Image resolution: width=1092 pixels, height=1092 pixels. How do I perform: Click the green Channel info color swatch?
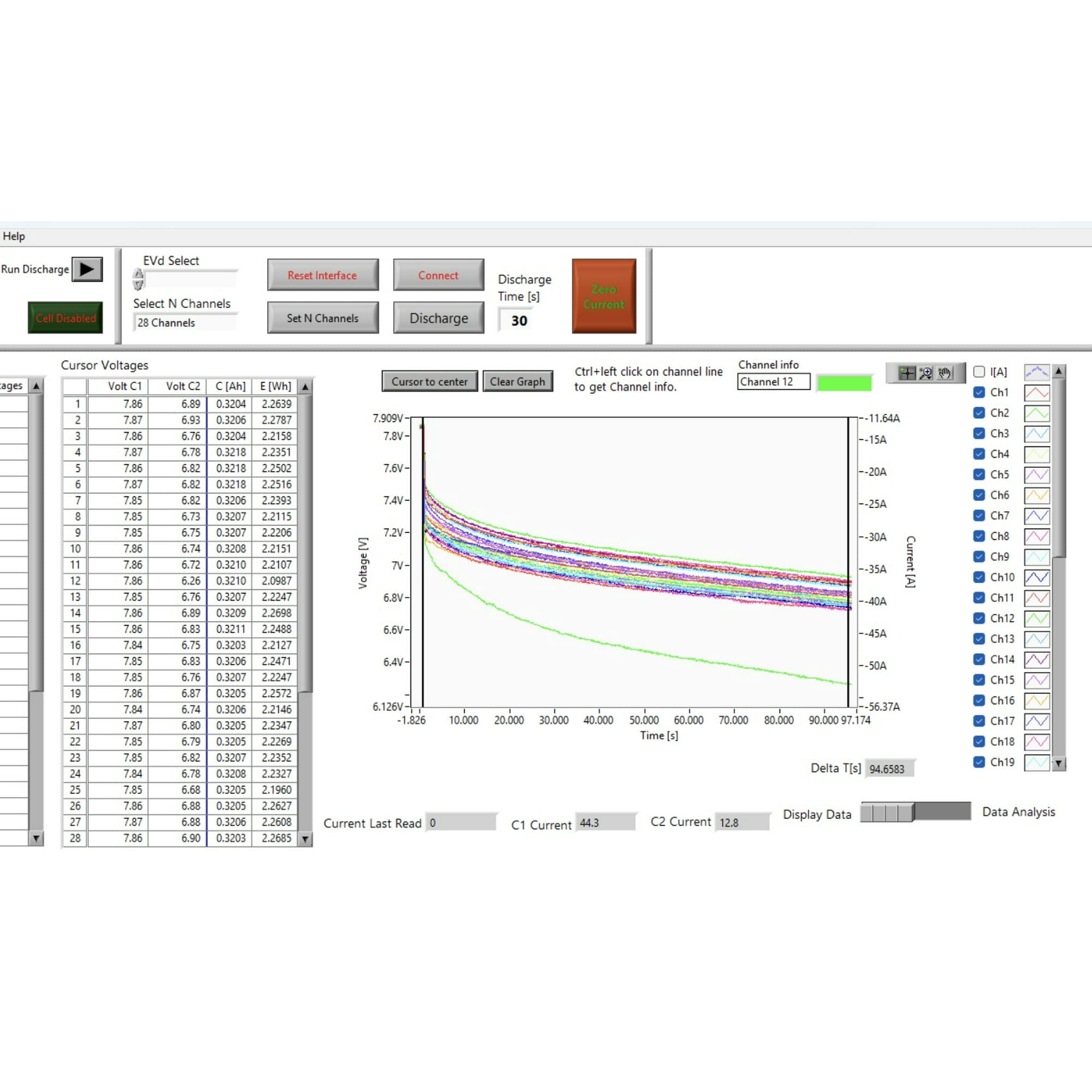point(845,383)
